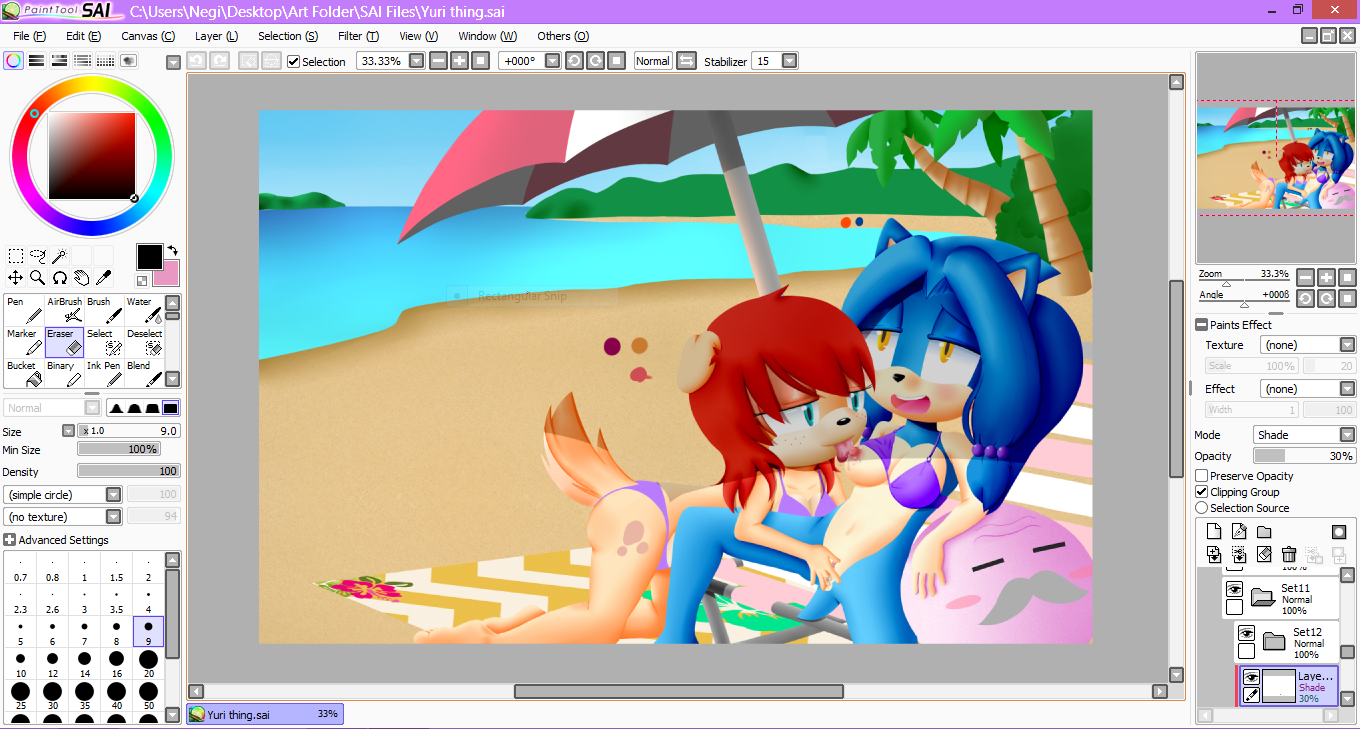This screenshot has width=1360, height=729.
Task: Activate the rectangular selection tool
Action: [x=16, y=256]
